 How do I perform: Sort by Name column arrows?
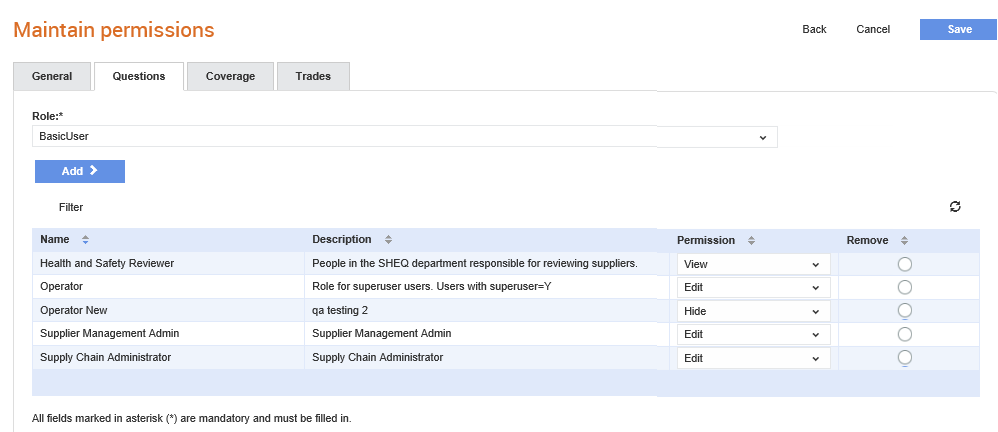(x=85, y=240)
